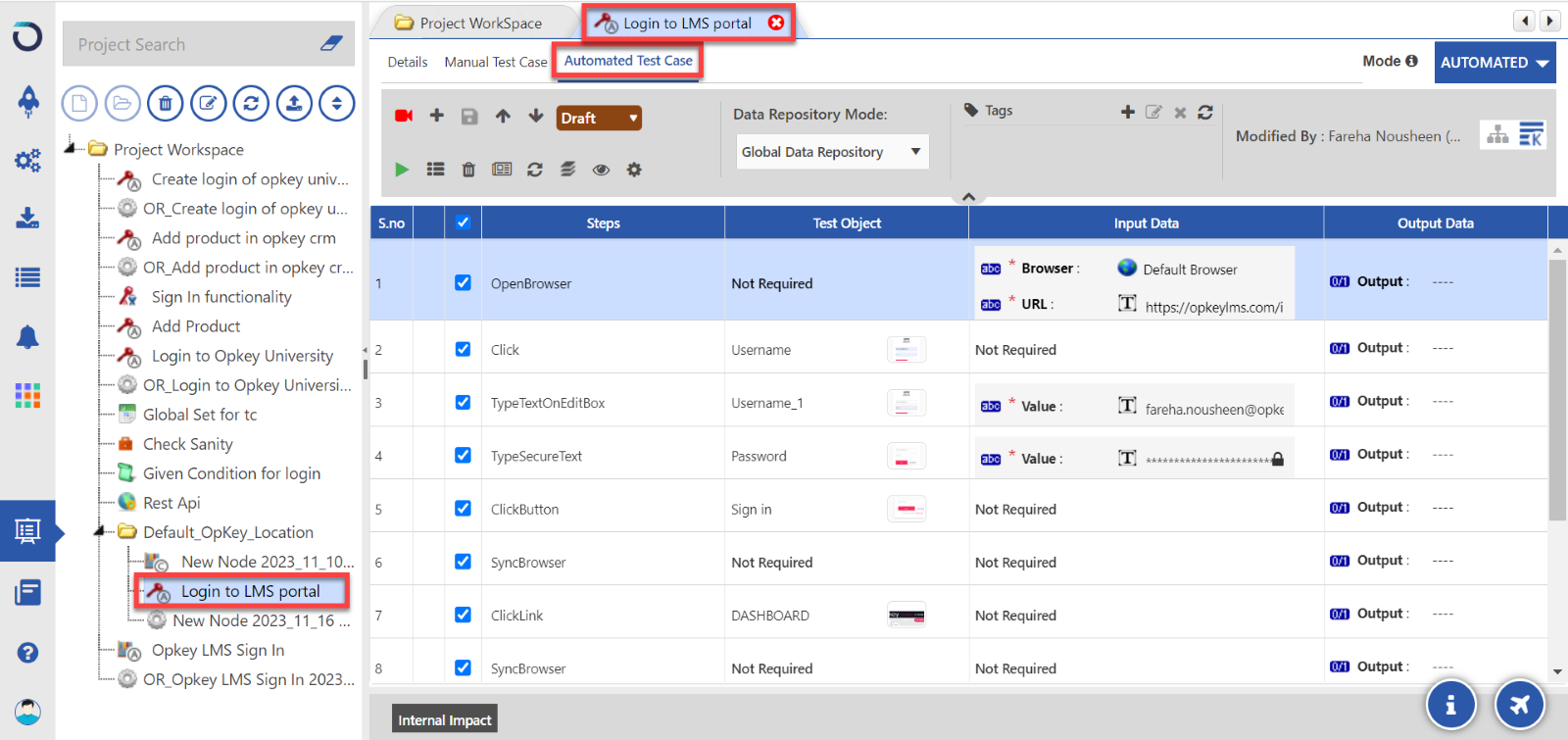This screenshot has width=1568, height=740.
Task: Open the Draft status dropdown
Action: [599, 118]
